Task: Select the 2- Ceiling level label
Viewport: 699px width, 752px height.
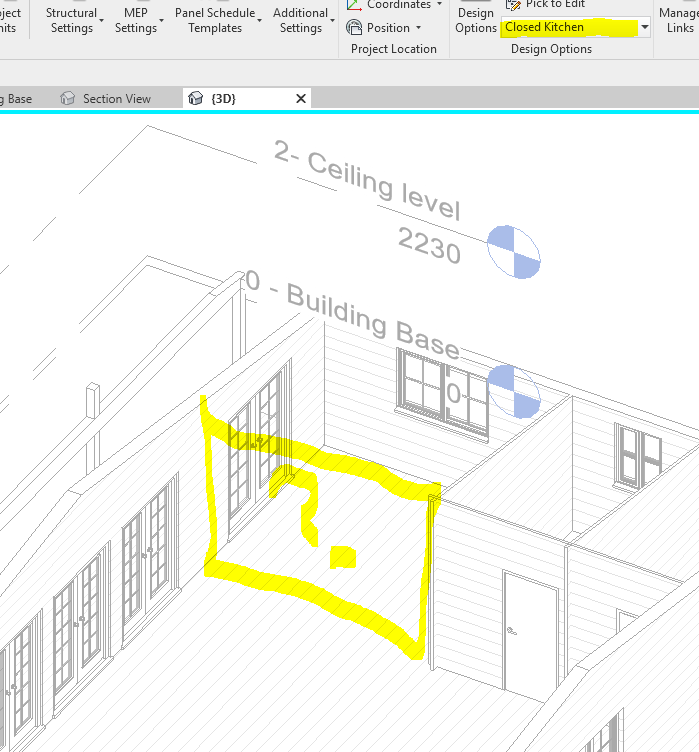Action: 367,179
